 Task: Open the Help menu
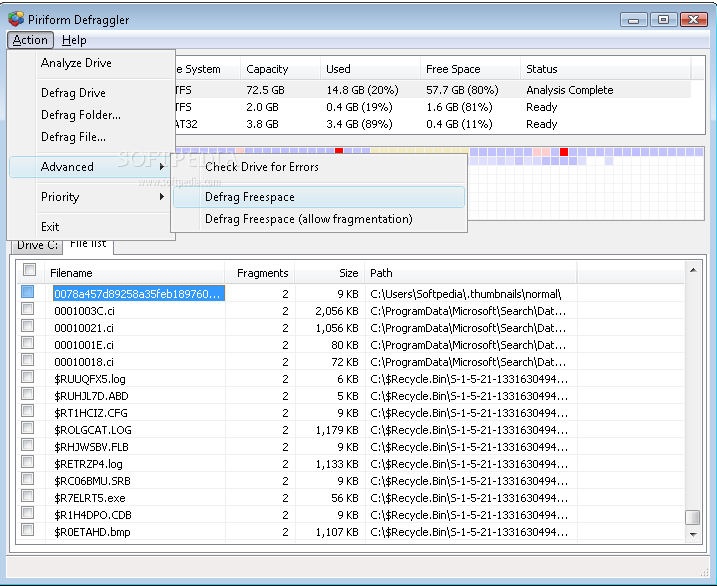pyautogui.click(x=74, y=40)
